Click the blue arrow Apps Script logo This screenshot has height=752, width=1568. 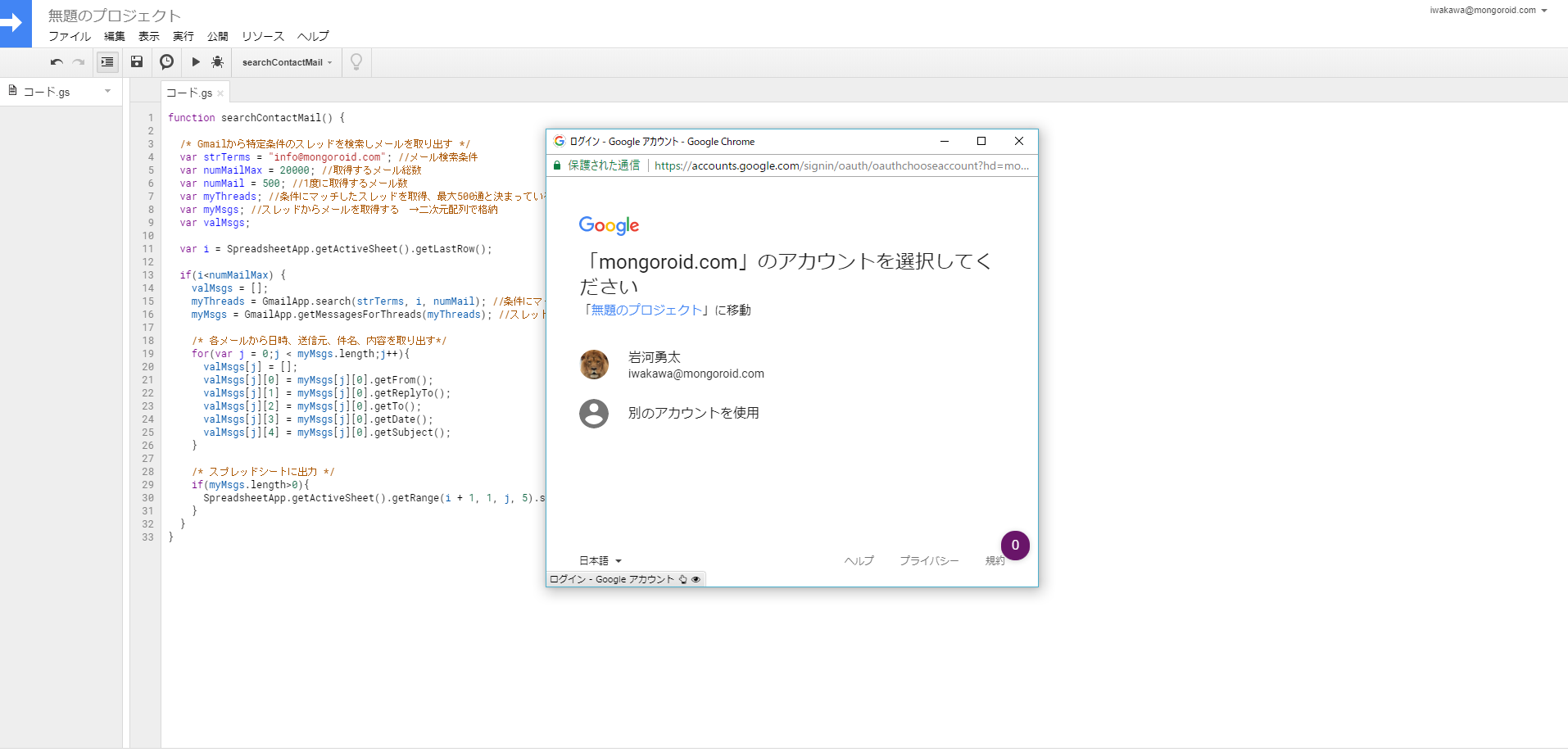[16, 23]
